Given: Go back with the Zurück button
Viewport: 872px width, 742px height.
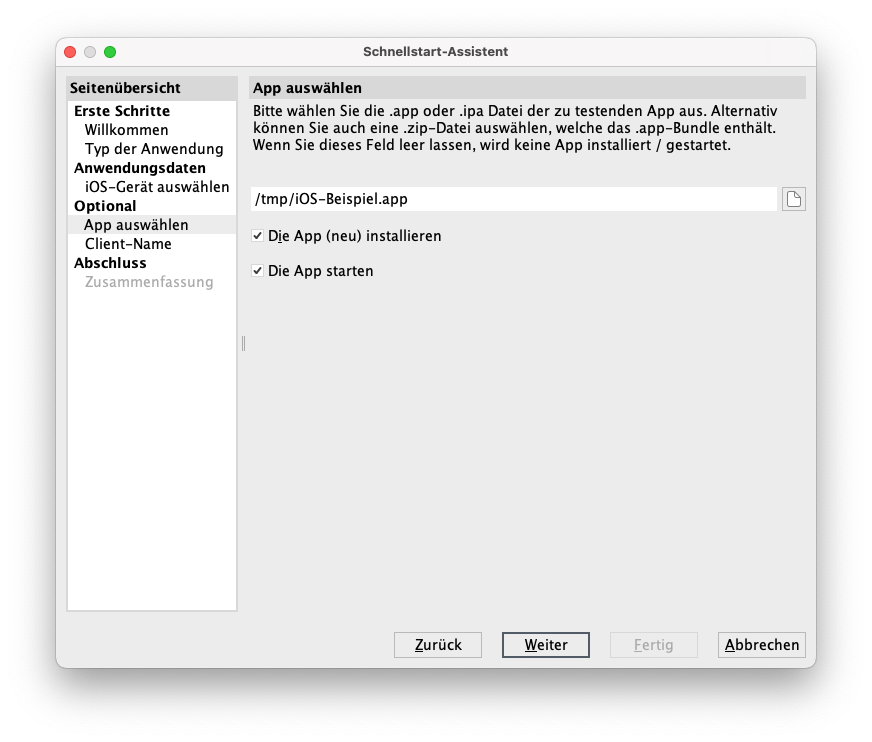Looking at the screenshot, I should coord(438,645).
